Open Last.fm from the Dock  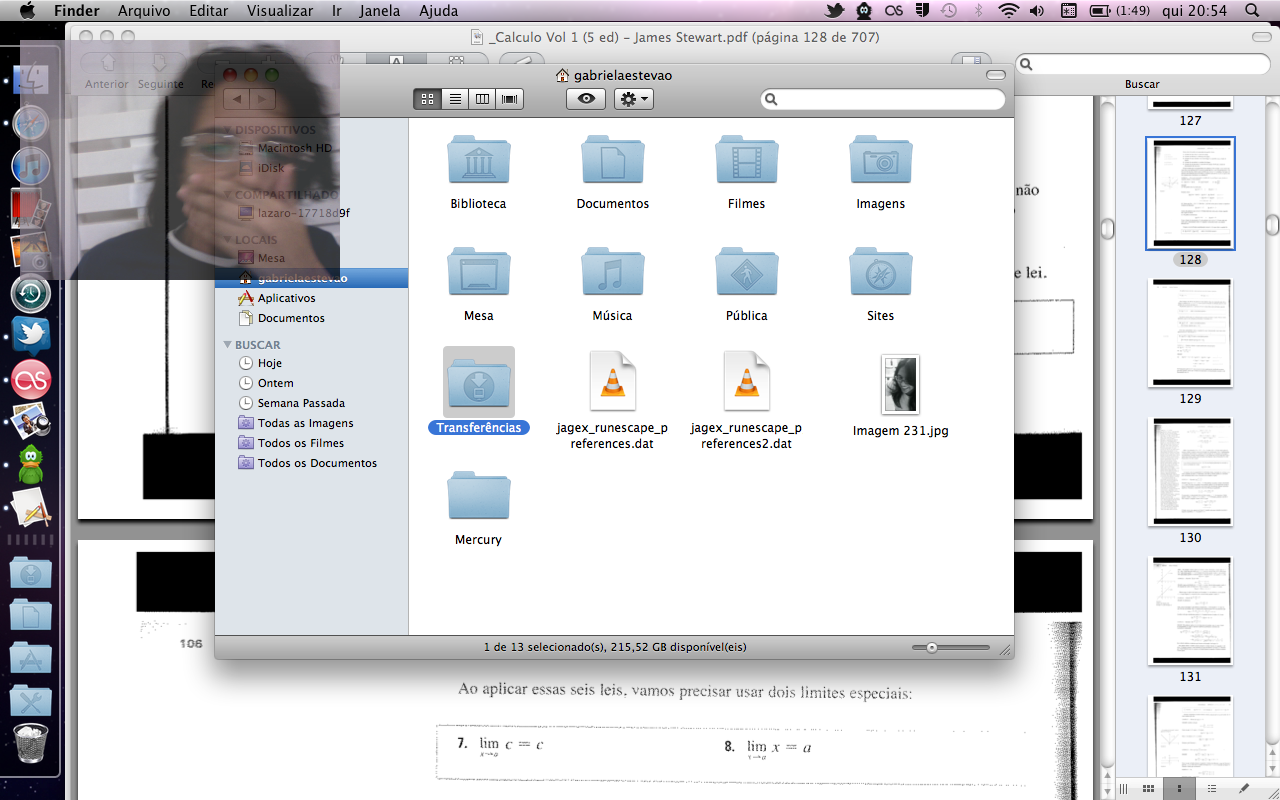[x=31, y=379]
